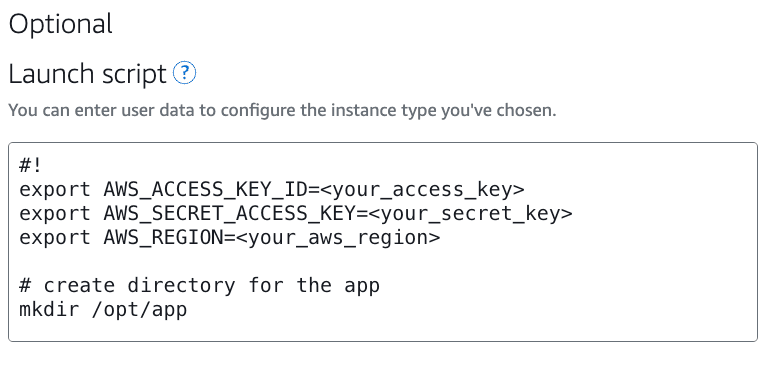Click the AWS_ACCESS_KEY_ID export line
Viewport: 780px width, 369px height.
tap(272, 190)
